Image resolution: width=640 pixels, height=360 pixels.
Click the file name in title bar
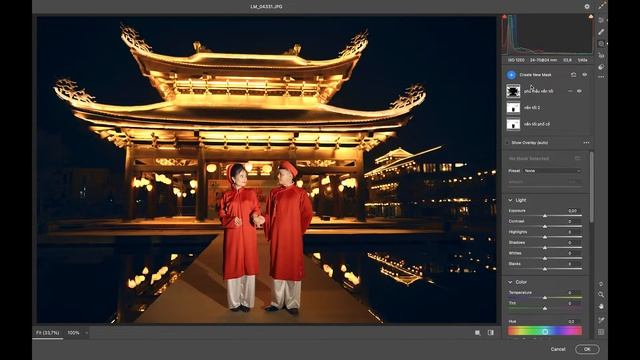coord(266,7)
